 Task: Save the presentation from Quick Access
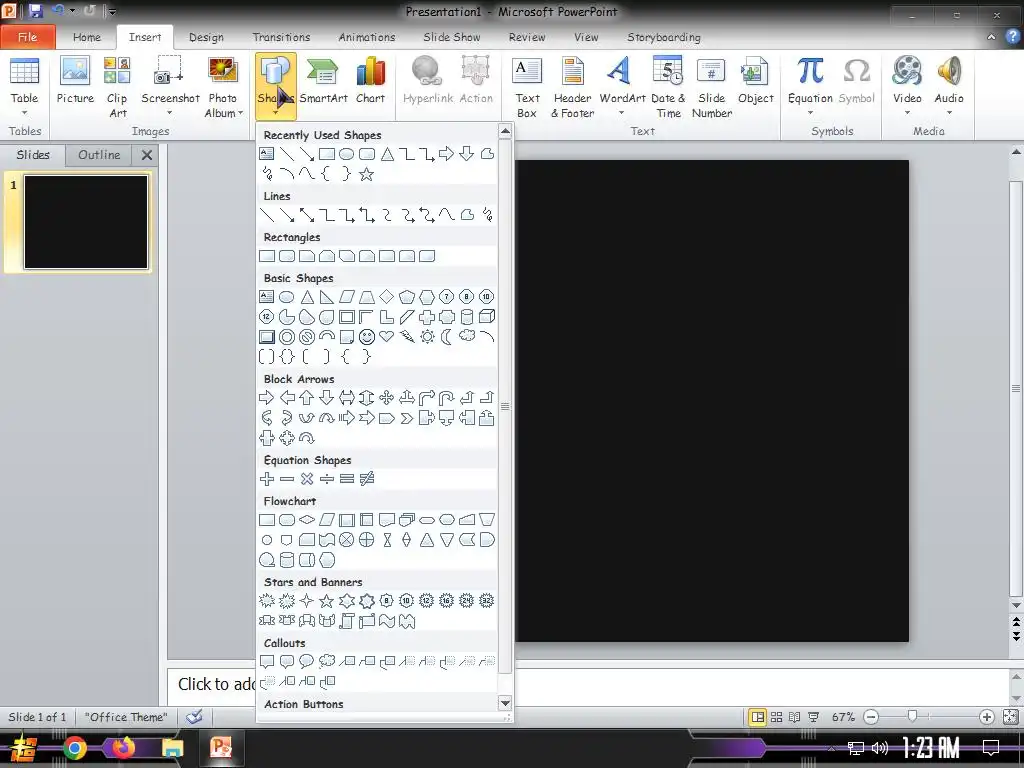click(x=35, y=11)
